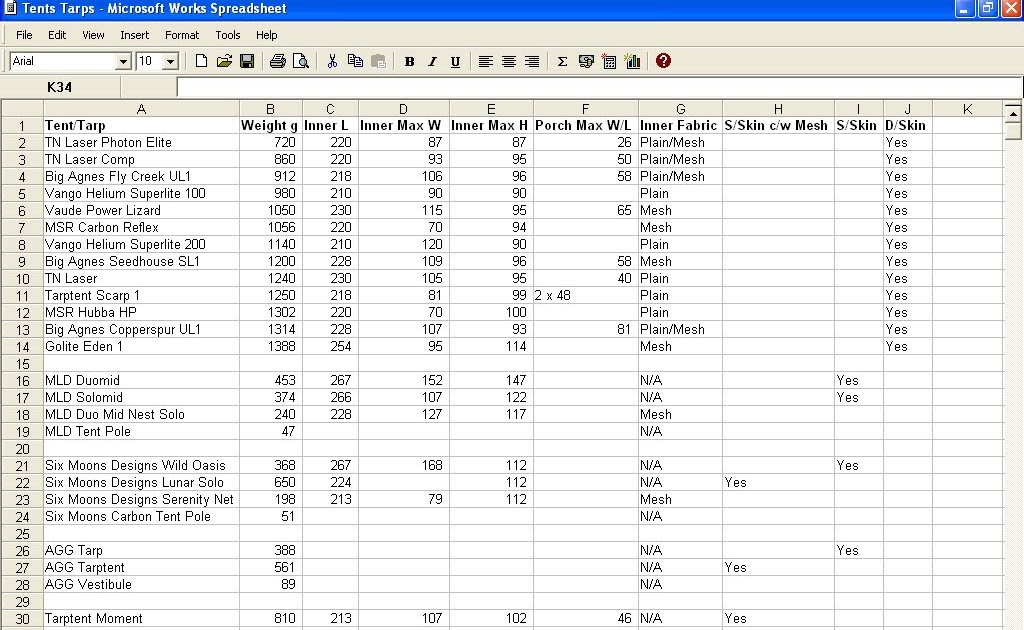This screenshot has height=630, width=1024.
Task: Open the Insert menu
Action: (x=135, y=35)
